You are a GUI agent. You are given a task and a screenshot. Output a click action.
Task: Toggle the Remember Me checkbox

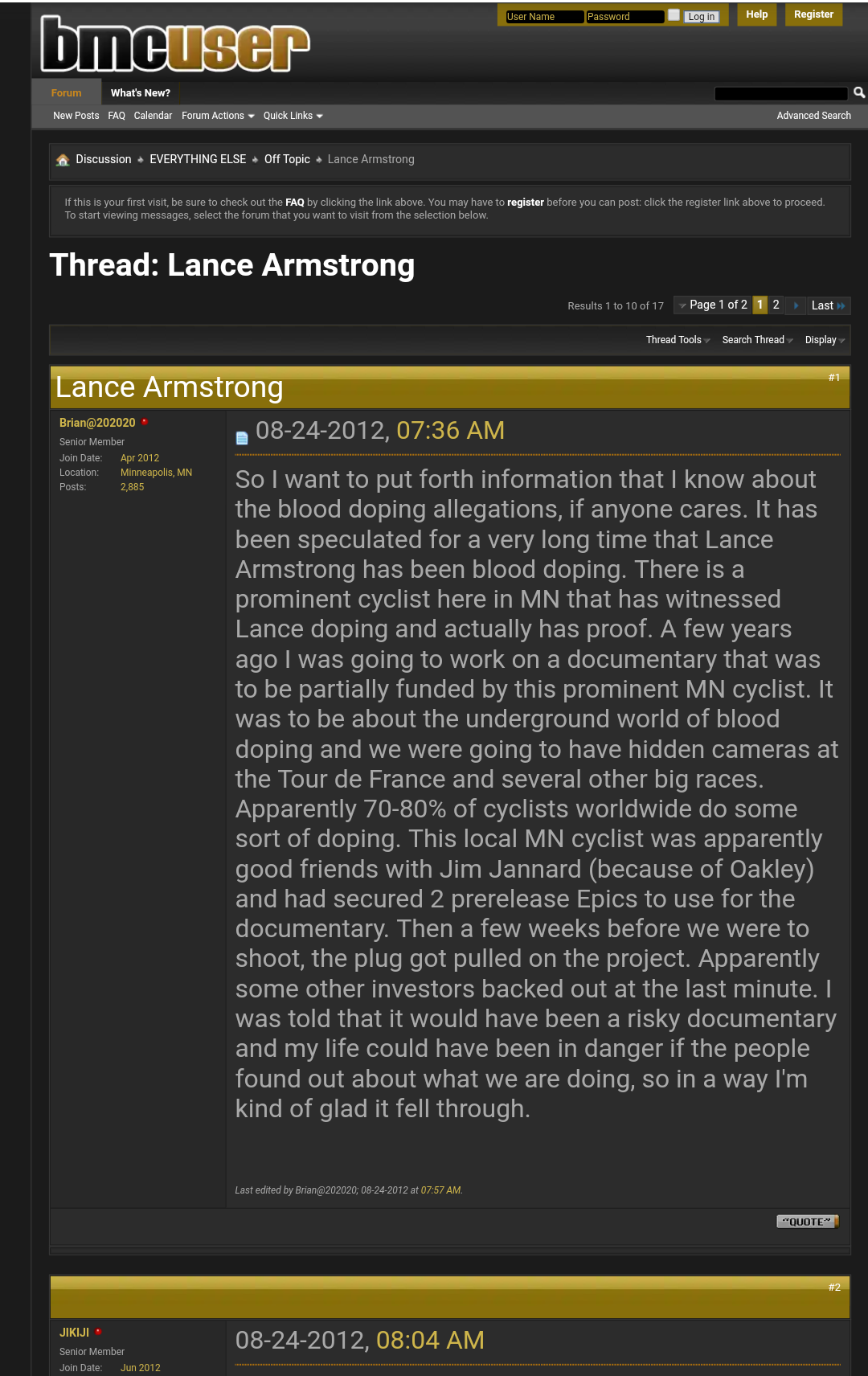(x=674, y=15)
